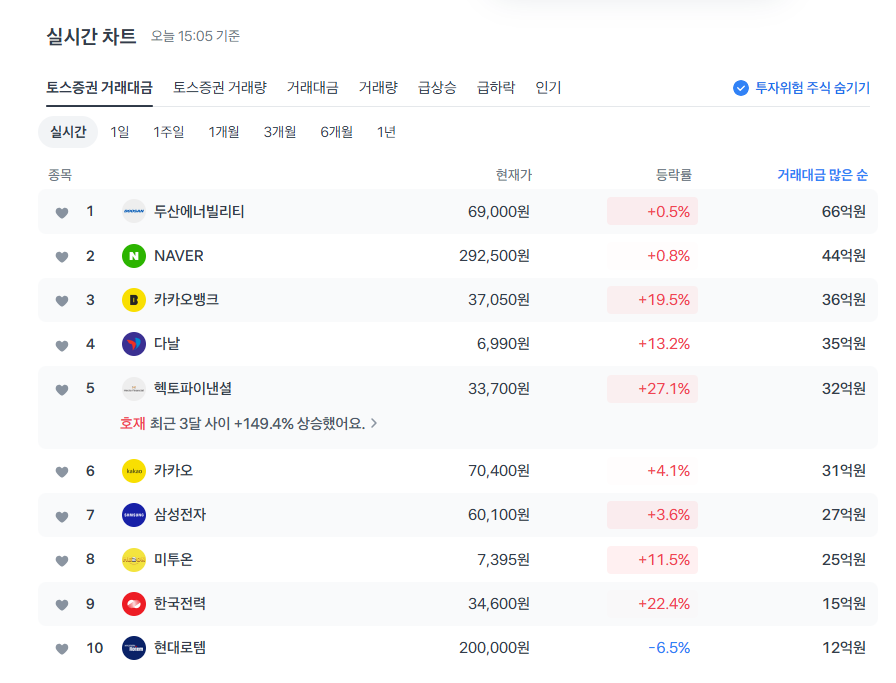The height and width of the screenshot is (683, 896).
Task: Click the 한국전력 logo icon
Action: (134, 604)
